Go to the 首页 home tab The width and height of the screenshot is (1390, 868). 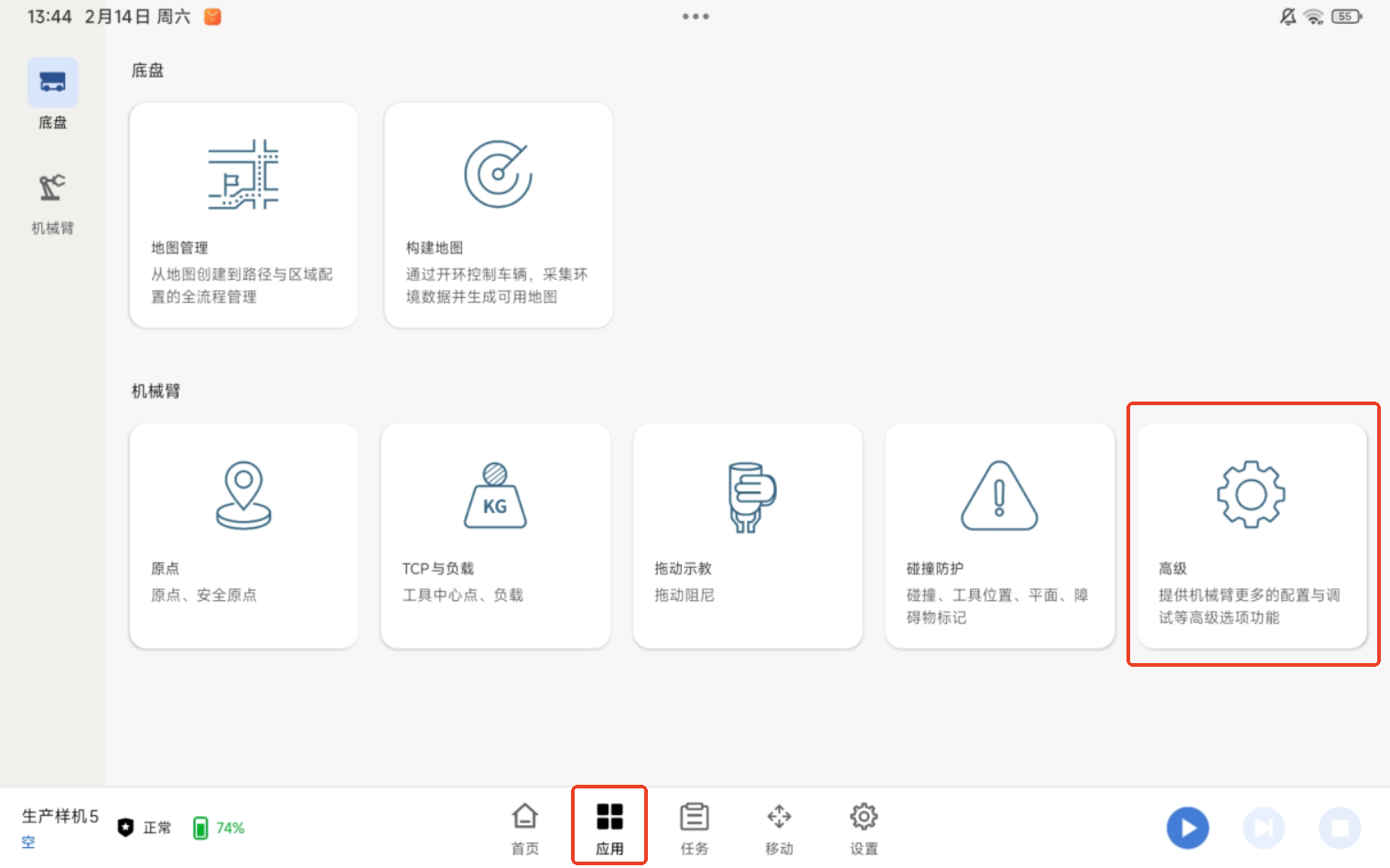pos(524,828)
